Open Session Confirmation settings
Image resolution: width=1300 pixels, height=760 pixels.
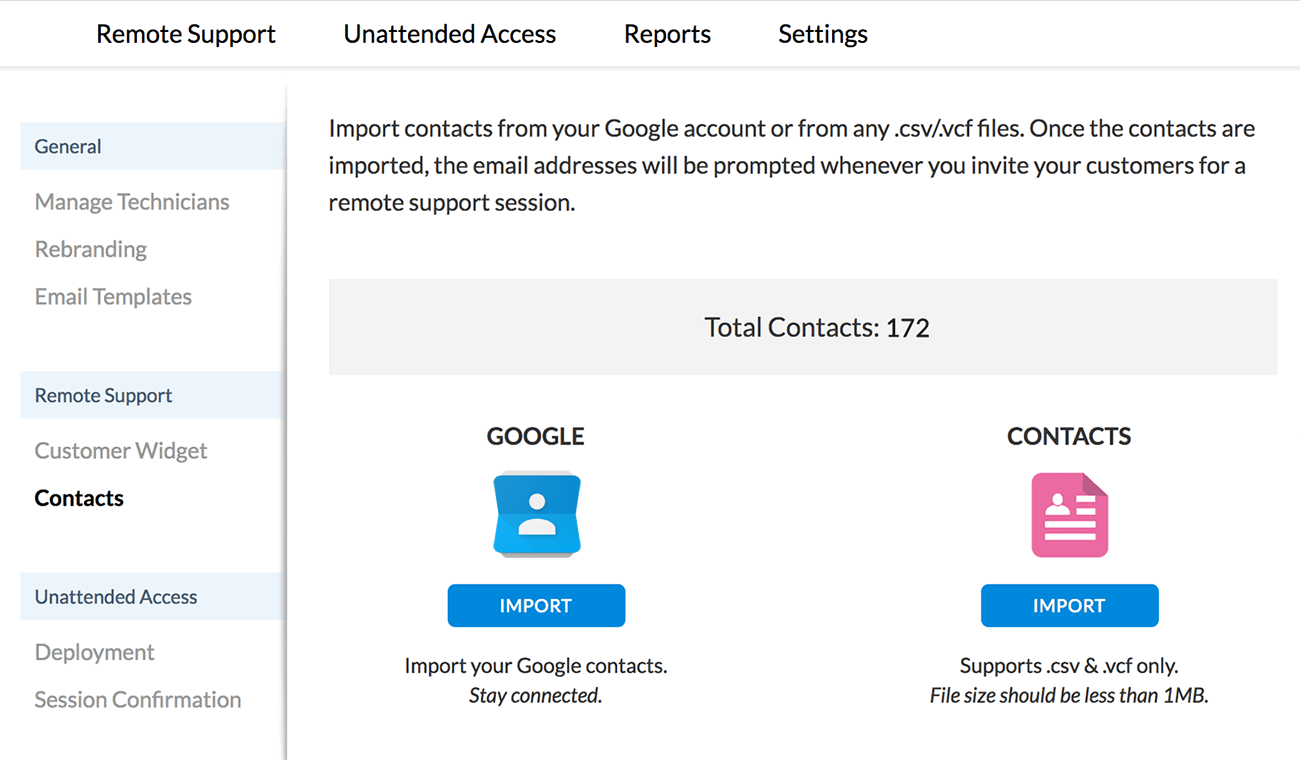pos(138,700)
